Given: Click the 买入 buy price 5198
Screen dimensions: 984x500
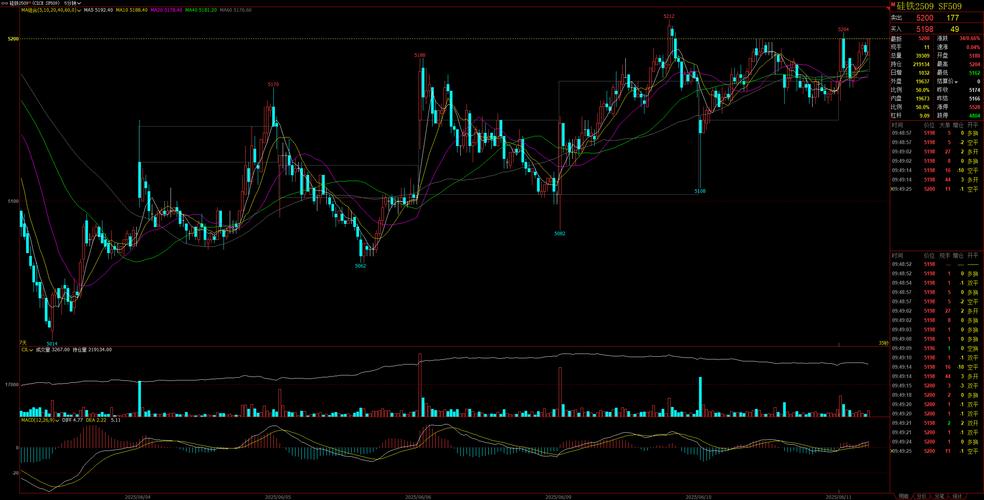Looking at the screenshot, I should coord(927,29).
